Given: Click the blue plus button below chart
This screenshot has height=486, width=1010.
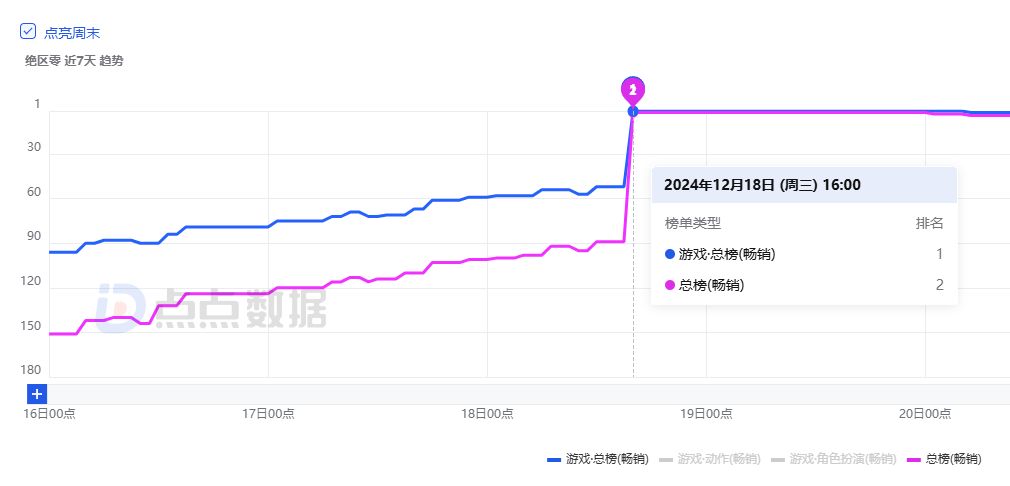Looking at the screenshot, I should point(37,394).
